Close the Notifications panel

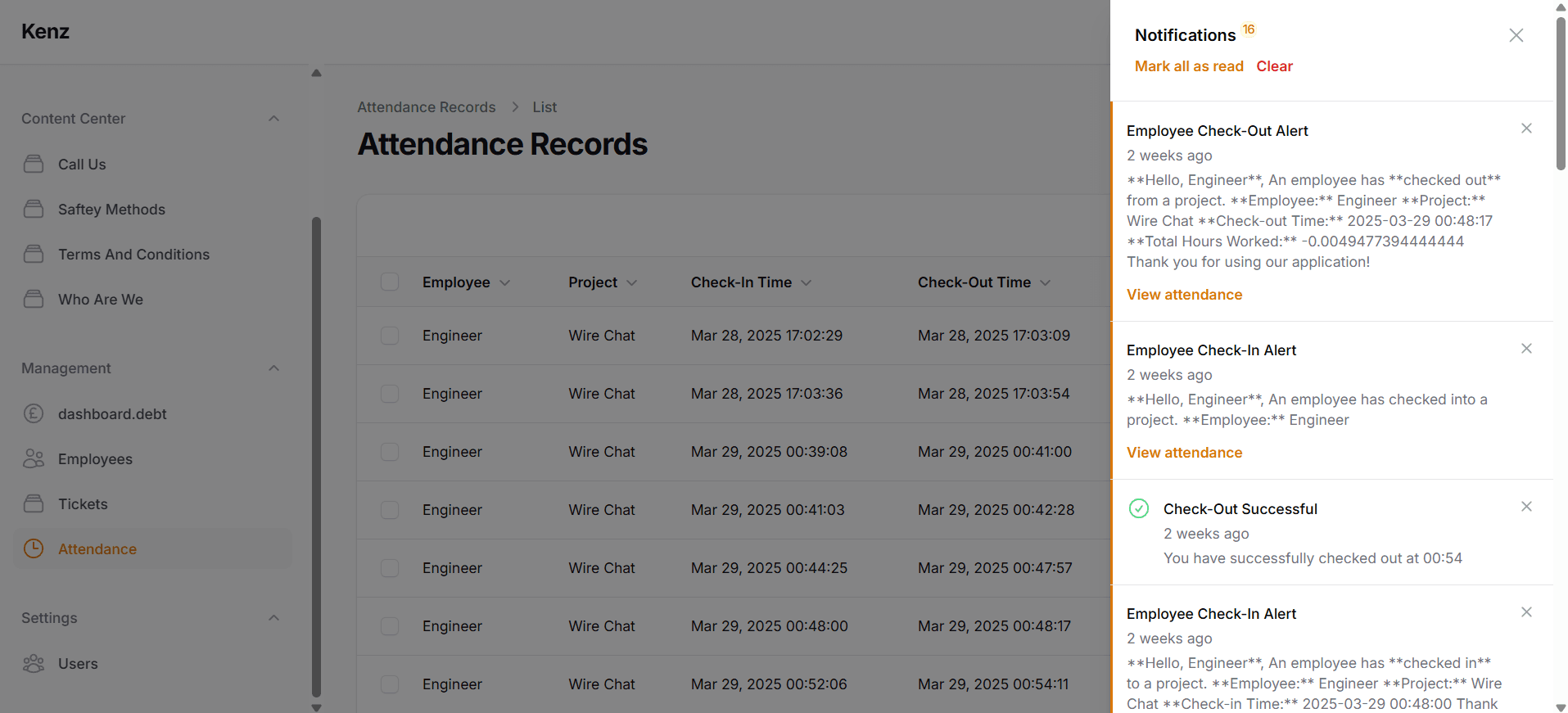click(x=1516, y=35)
